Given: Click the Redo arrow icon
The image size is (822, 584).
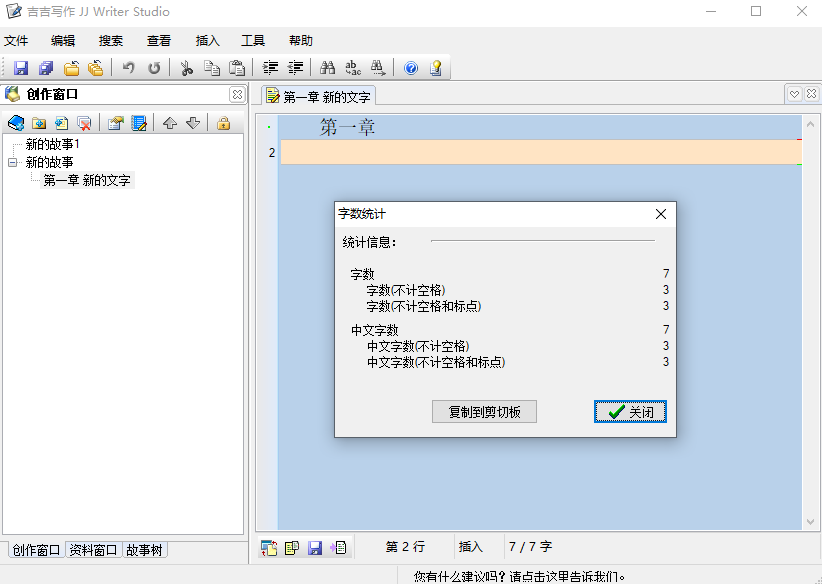Looking at the screenshot, I should (x=154, y=68).
